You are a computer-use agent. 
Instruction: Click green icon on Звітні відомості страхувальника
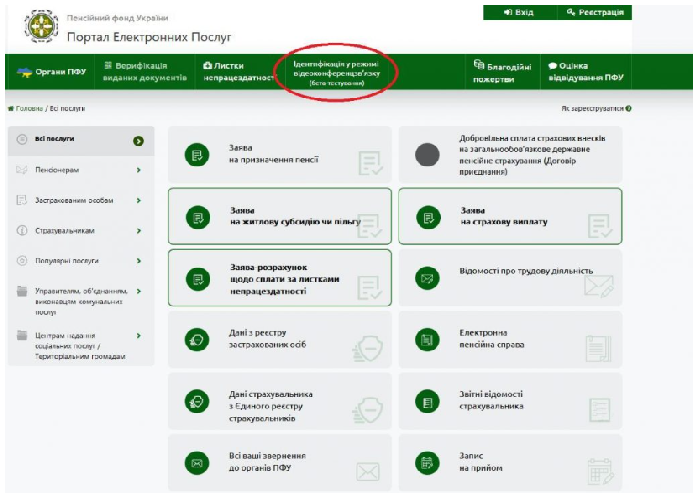(429, 403)
